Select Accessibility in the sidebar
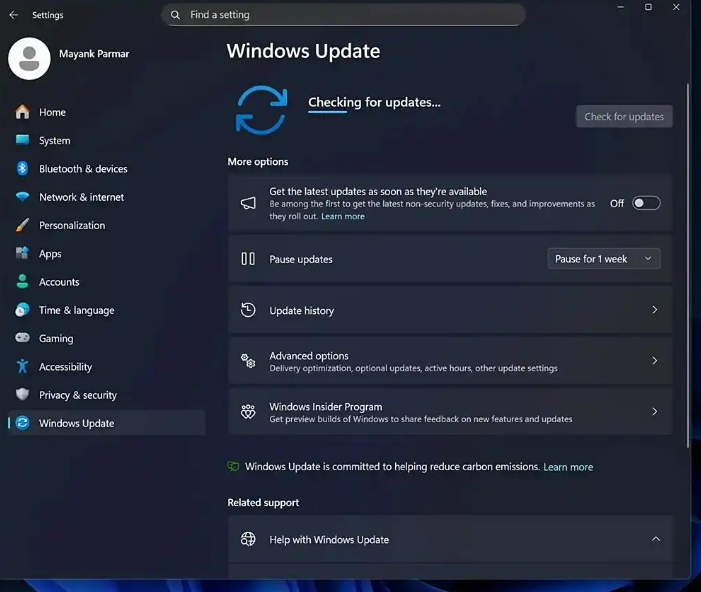 tap(107, 367)
